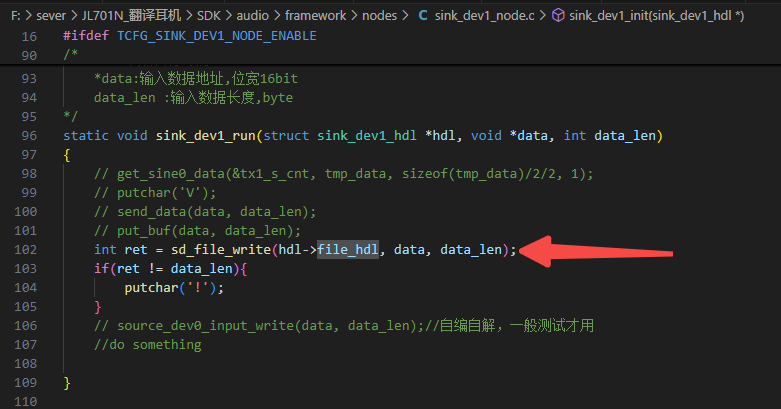Open the 'sever' breadcrumb folder
This screenshot has width=781, height=409.
pyautogui.click(x=50, y=16)
